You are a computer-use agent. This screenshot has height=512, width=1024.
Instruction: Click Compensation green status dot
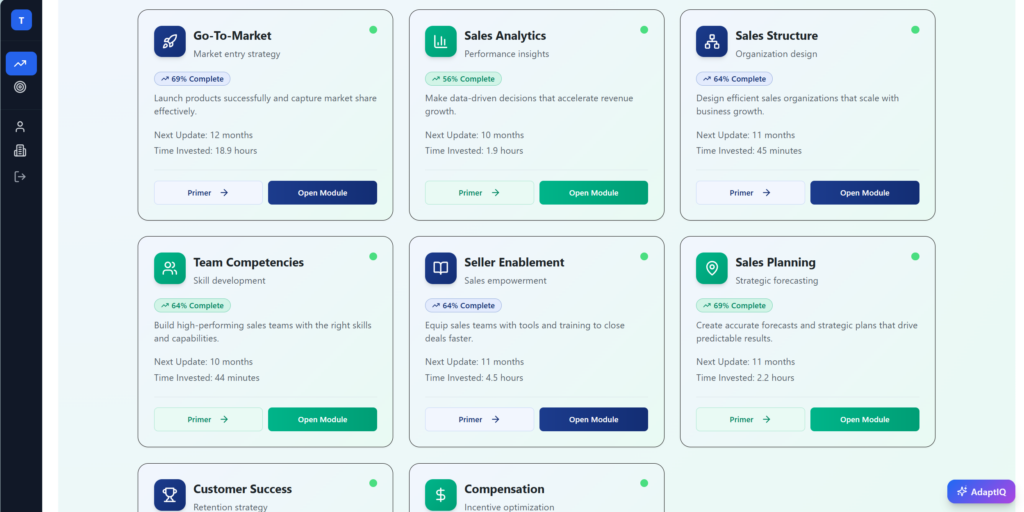coord(644,483)
